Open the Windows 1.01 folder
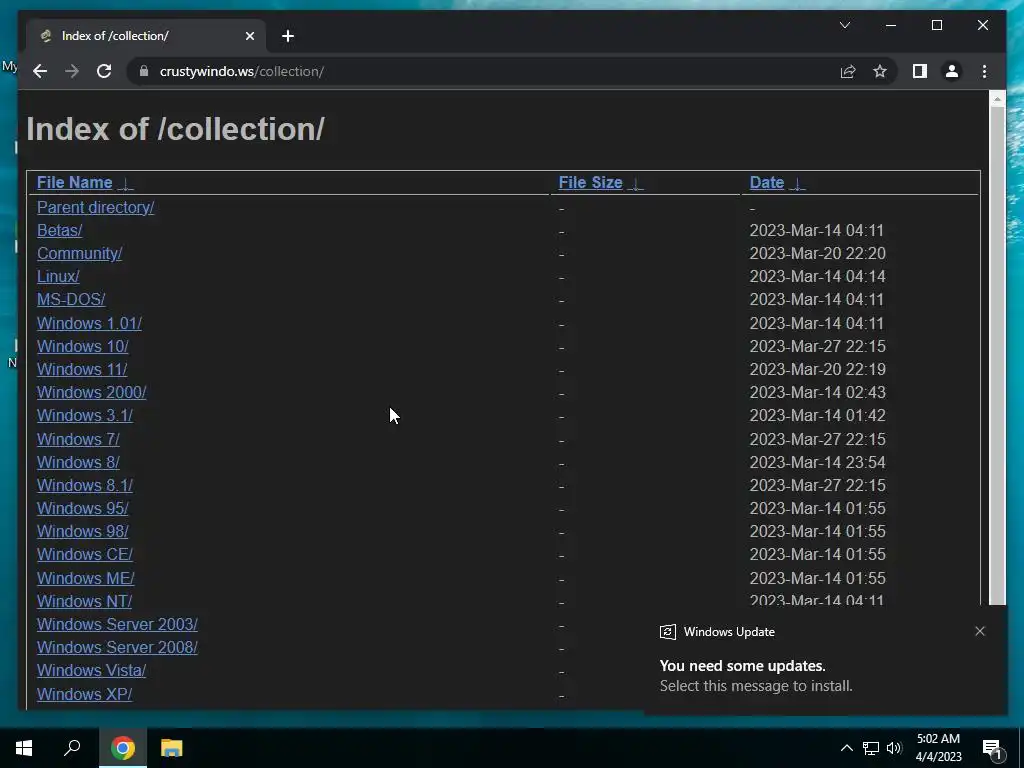 (89, 323)
